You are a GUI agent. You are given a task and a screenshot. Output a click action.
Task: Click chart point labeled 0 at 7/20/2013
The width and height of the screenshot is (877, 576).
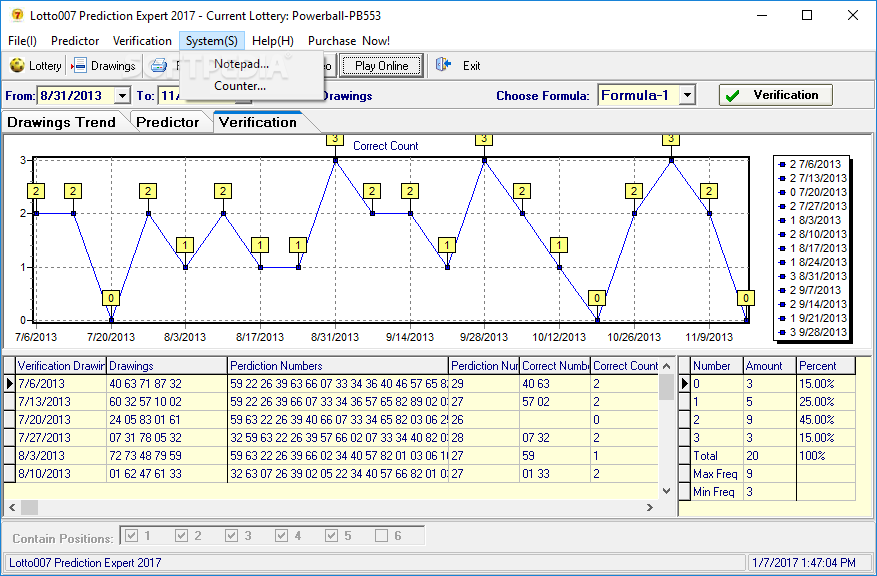tap(111, 320)
